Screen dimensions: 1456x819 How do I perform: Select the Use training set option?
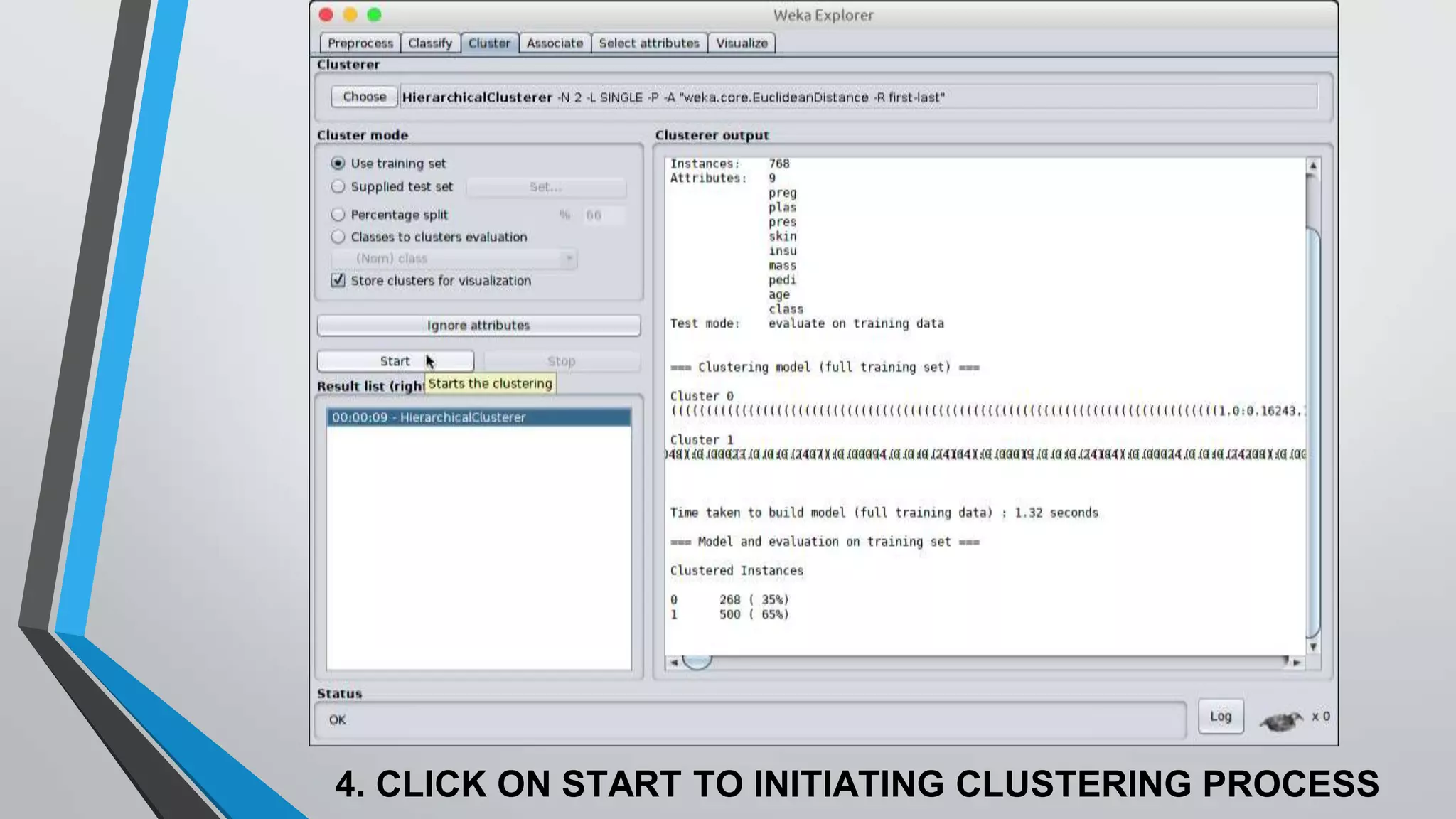tap(338, 164)
